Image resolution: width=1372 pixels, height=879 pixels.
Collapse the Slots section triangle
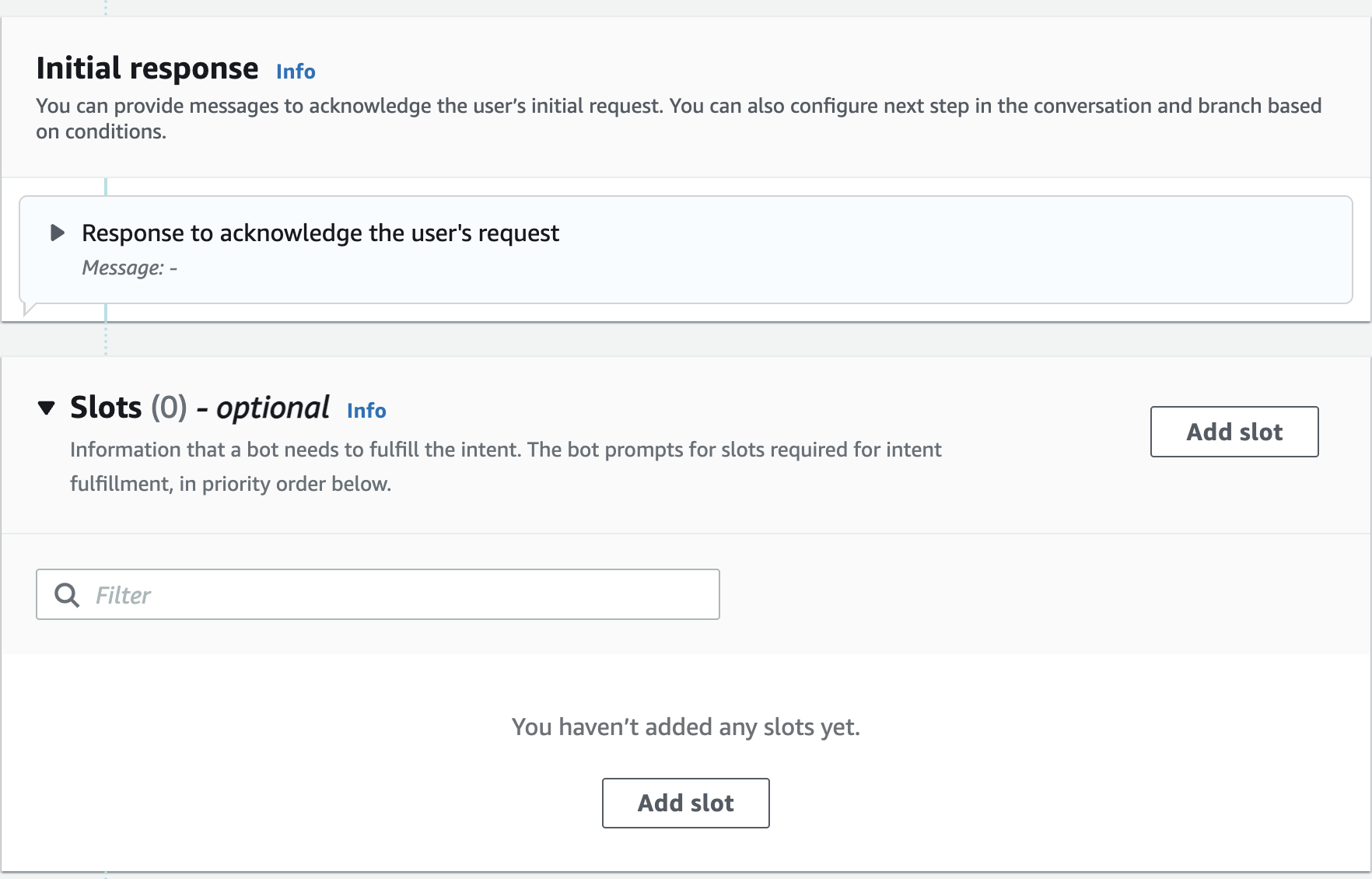pyautogui.click(x=47, y=408)
